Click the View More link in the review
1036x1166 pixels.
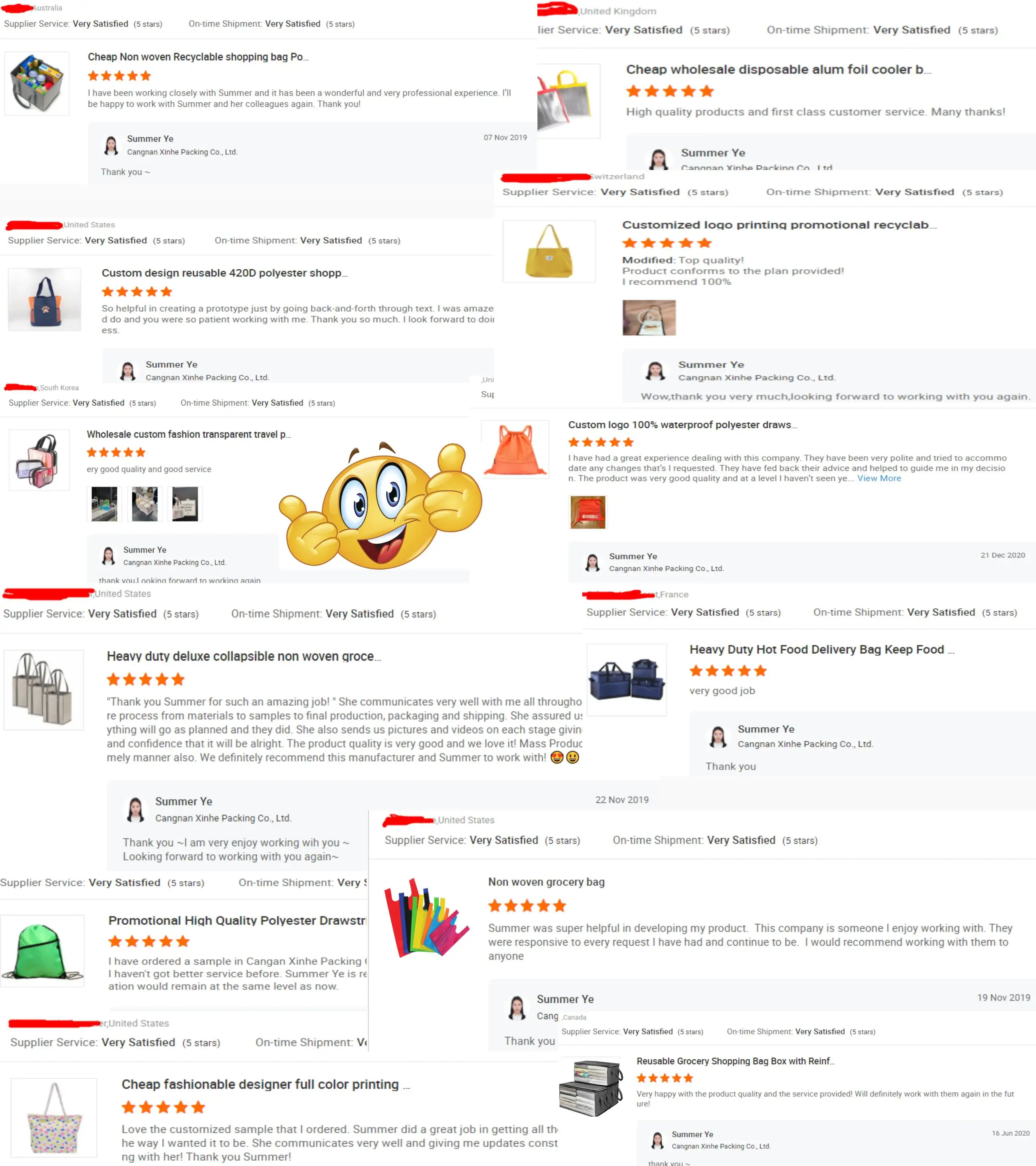coord(879,478)
